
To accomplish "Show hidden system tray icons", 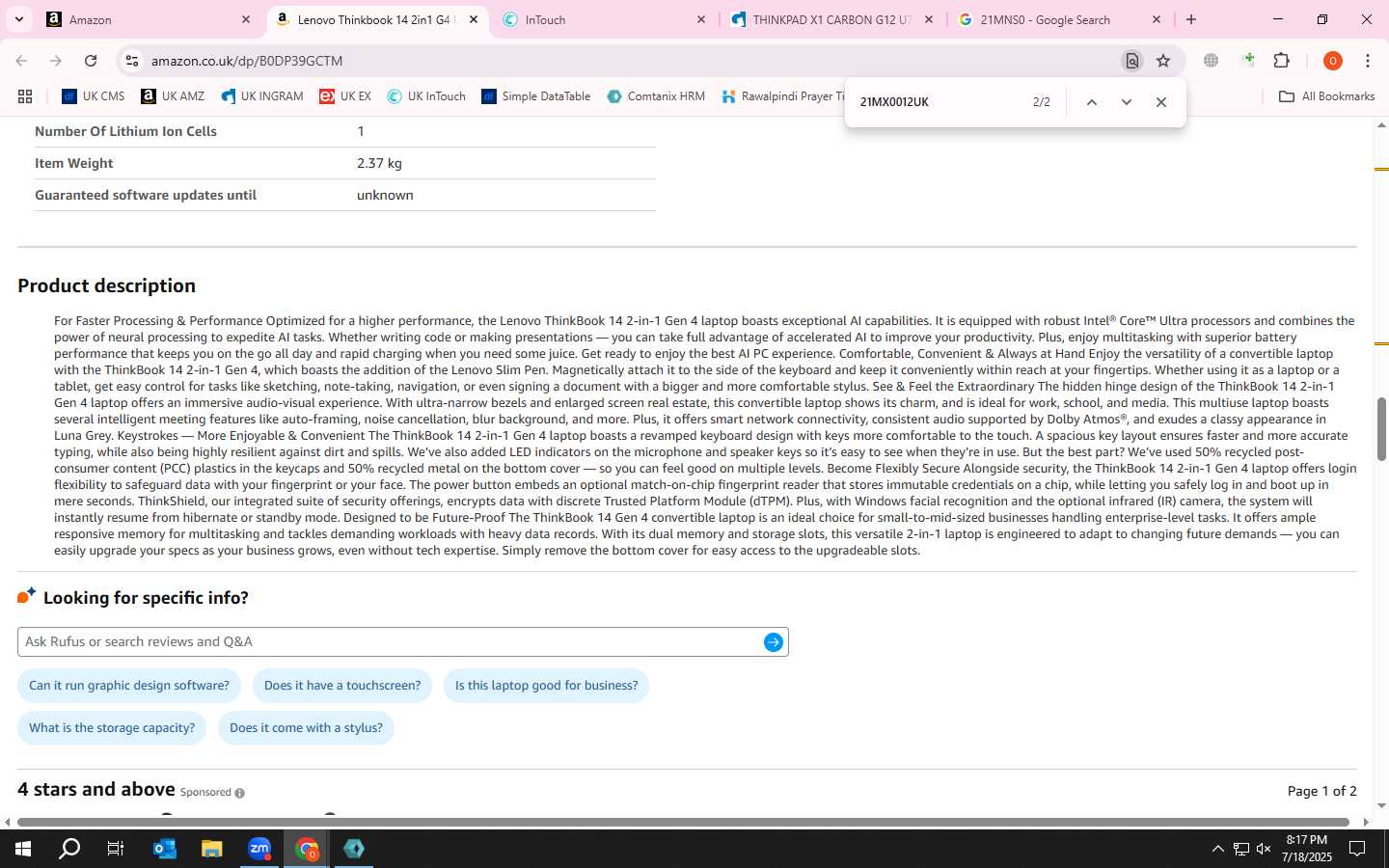I will coord(1217,849).
